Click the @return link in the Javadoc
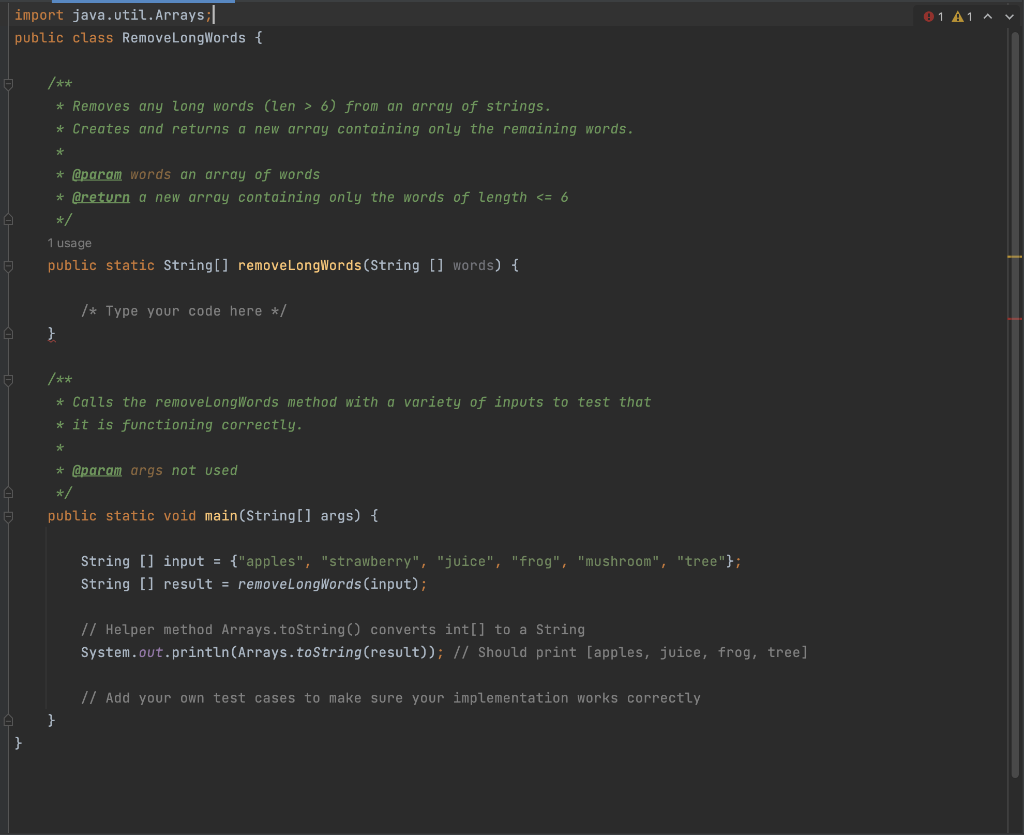The height and width of the screenshot is (835, 1024). 101,197
